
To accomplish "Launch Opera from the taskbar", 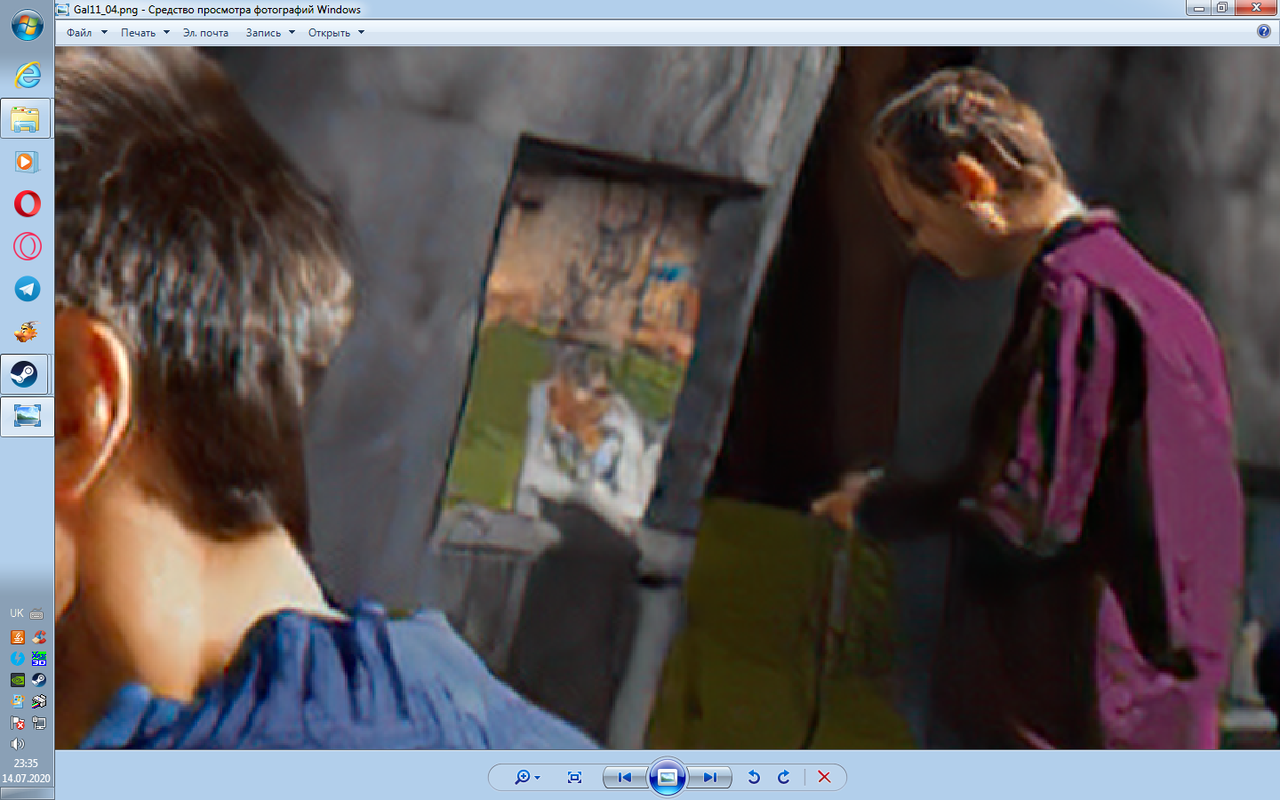I will click(27, 204).
